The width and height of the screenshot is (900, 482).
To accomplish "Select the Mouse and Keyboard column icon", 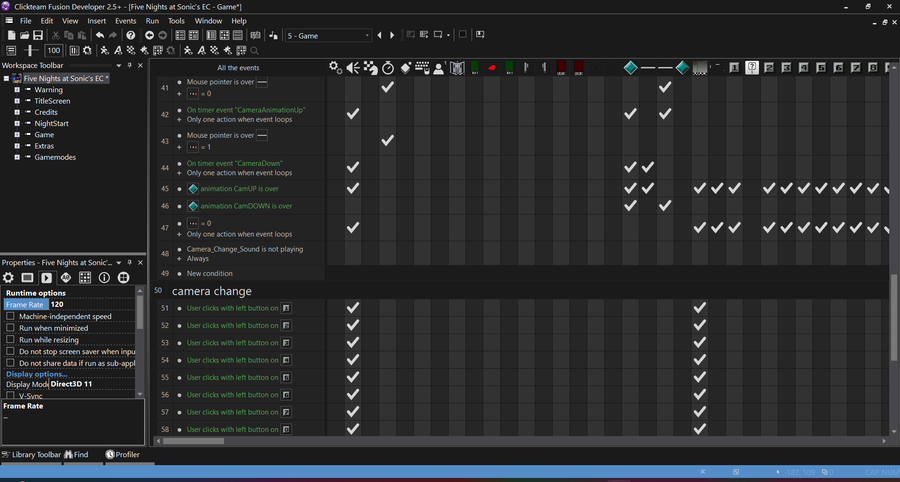I will [422, 68].
